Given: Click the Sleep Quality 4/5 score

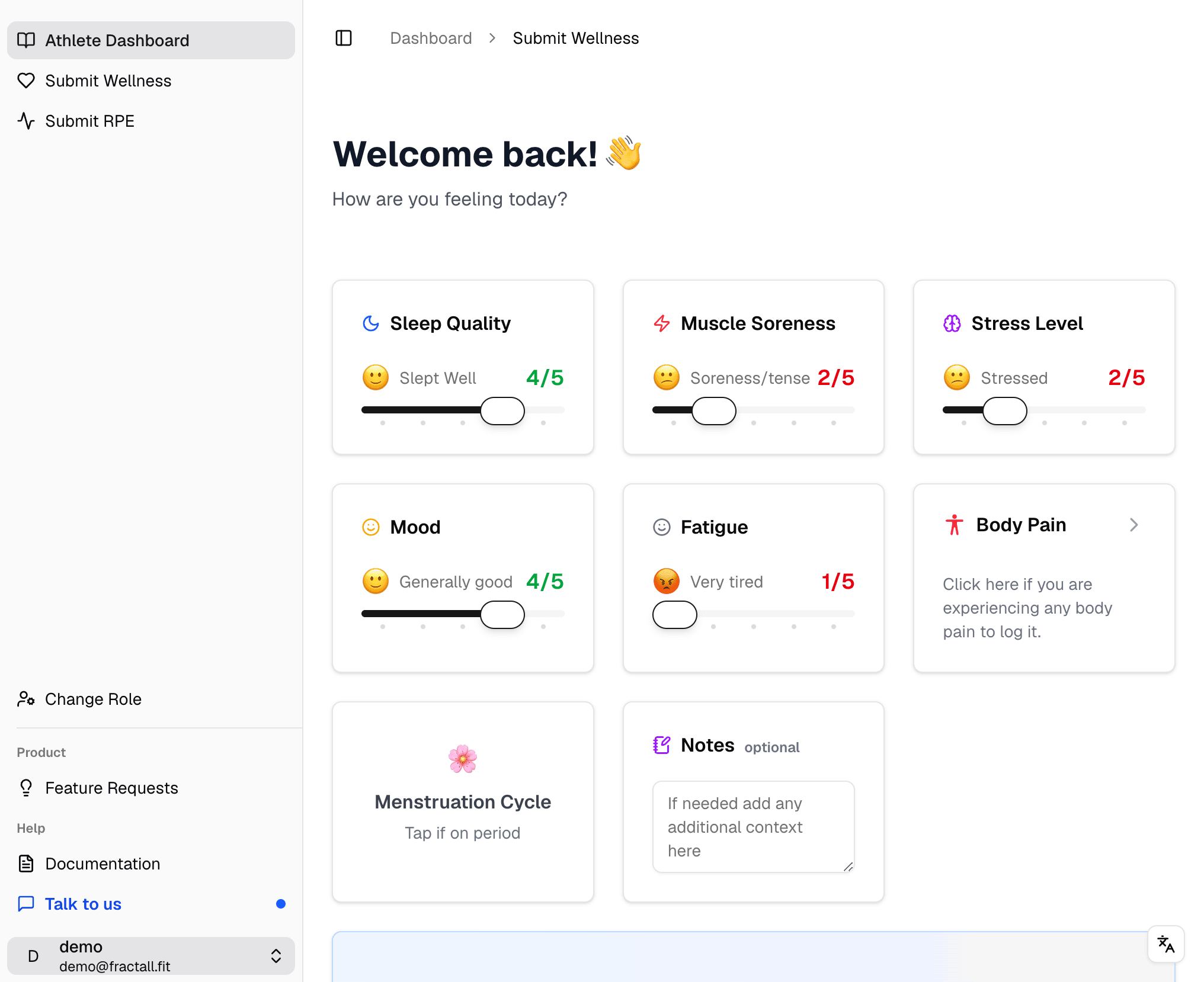Looking at the screenshot, I should click(545, 377).
